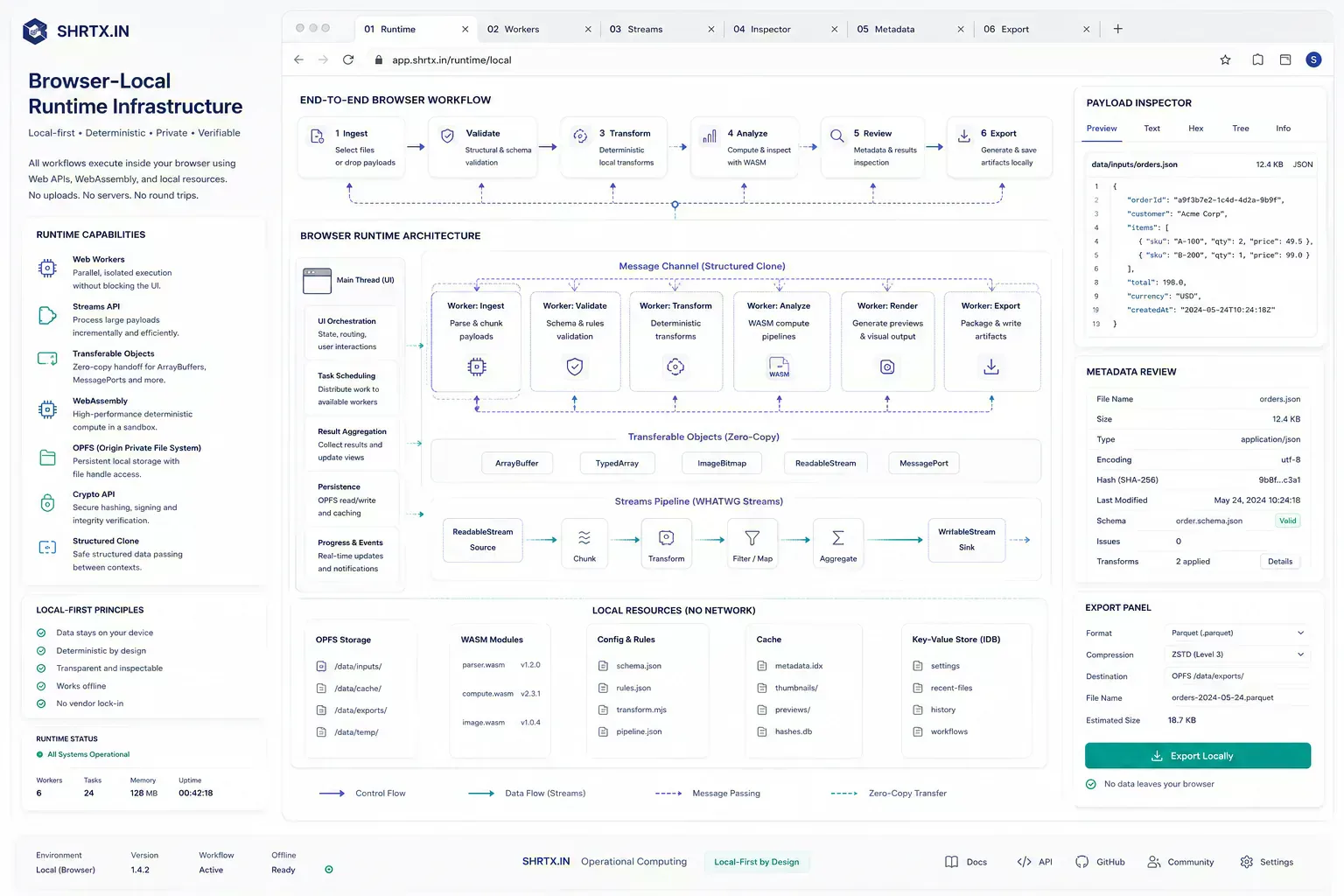This screenshot has height=896, width=1344.
Task: Click the Destination OPFS field
Action: 1238,676
